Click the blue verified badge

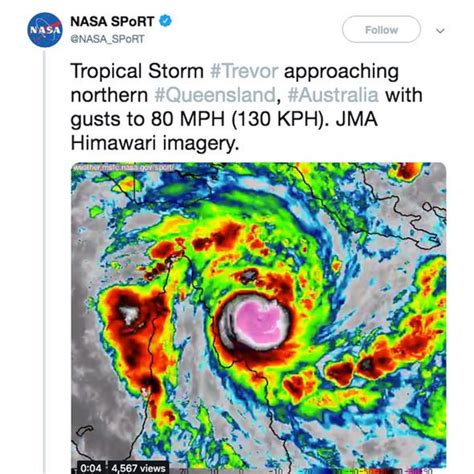(x=165, y=21)
